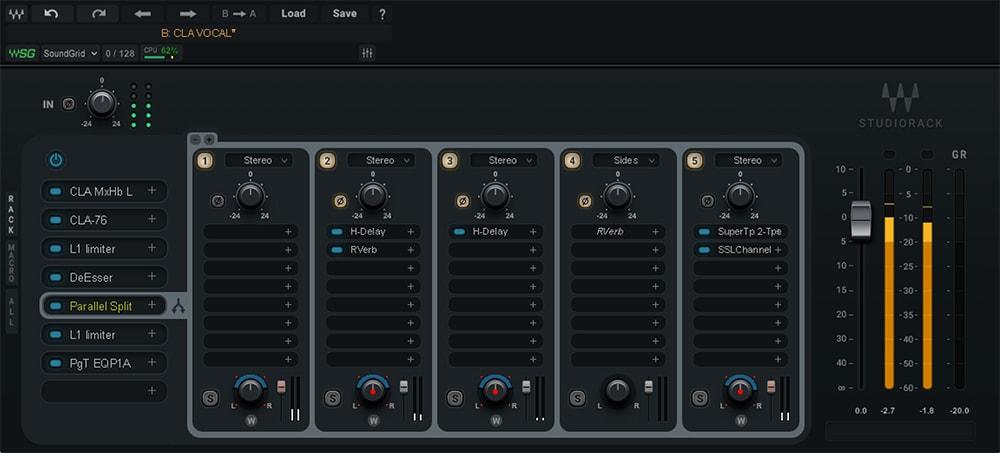
Task: Click the B: CLA VOCAL preset name
Action: point(198,33)
